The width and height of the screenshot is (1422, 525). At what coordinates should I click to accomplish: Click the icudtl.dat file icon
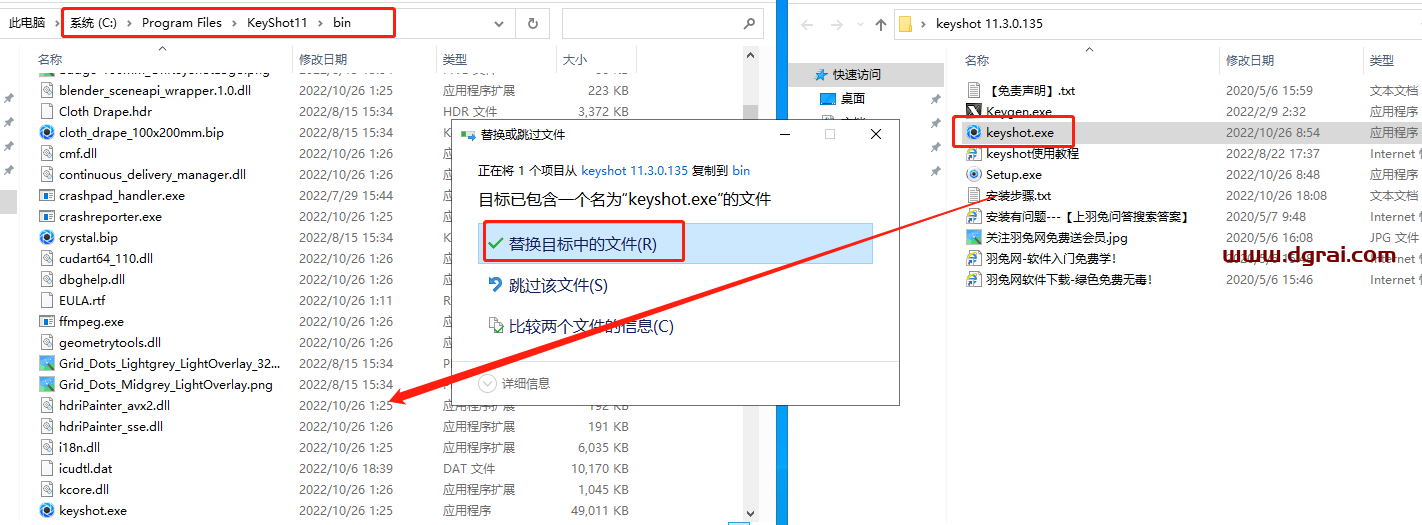46,468
